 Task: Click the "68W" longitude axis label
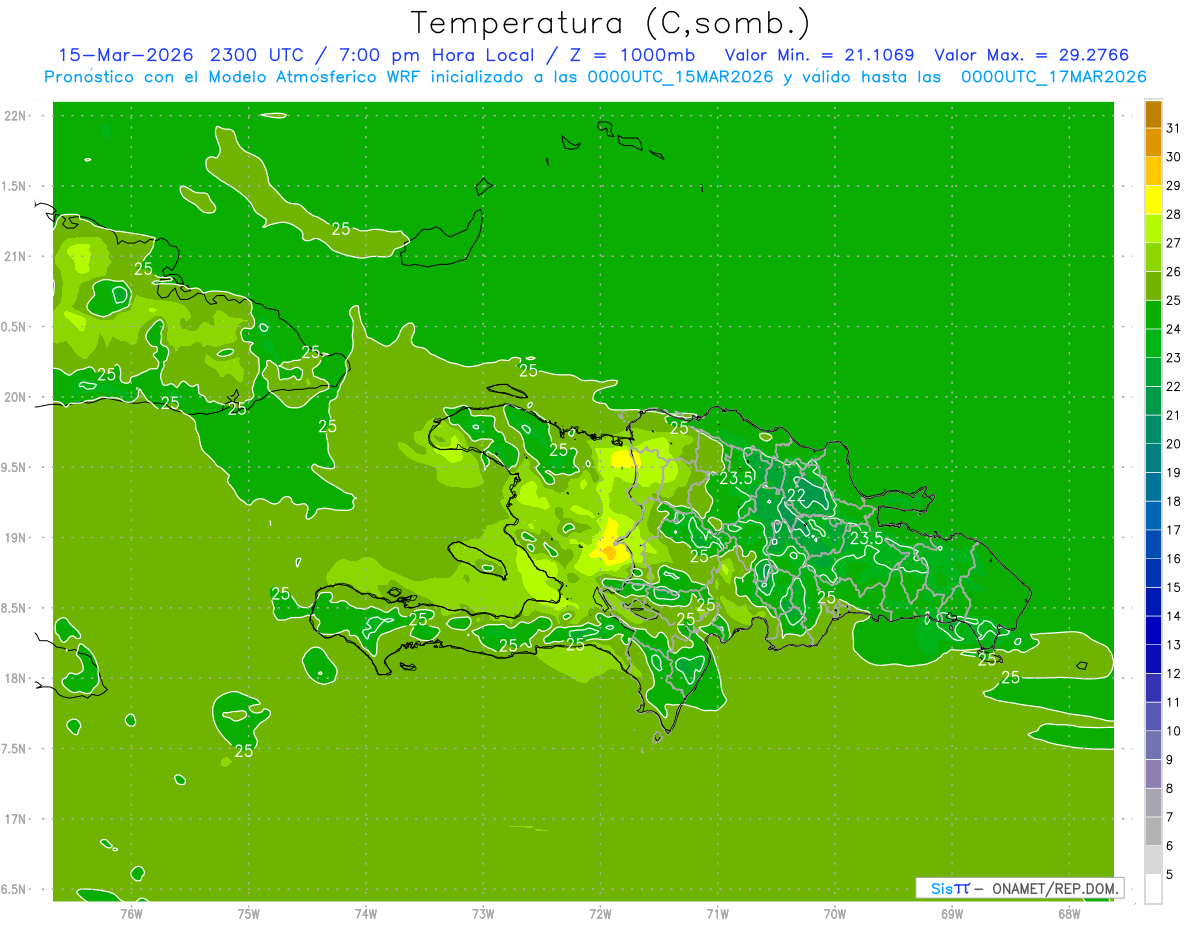pos(1069,913)
